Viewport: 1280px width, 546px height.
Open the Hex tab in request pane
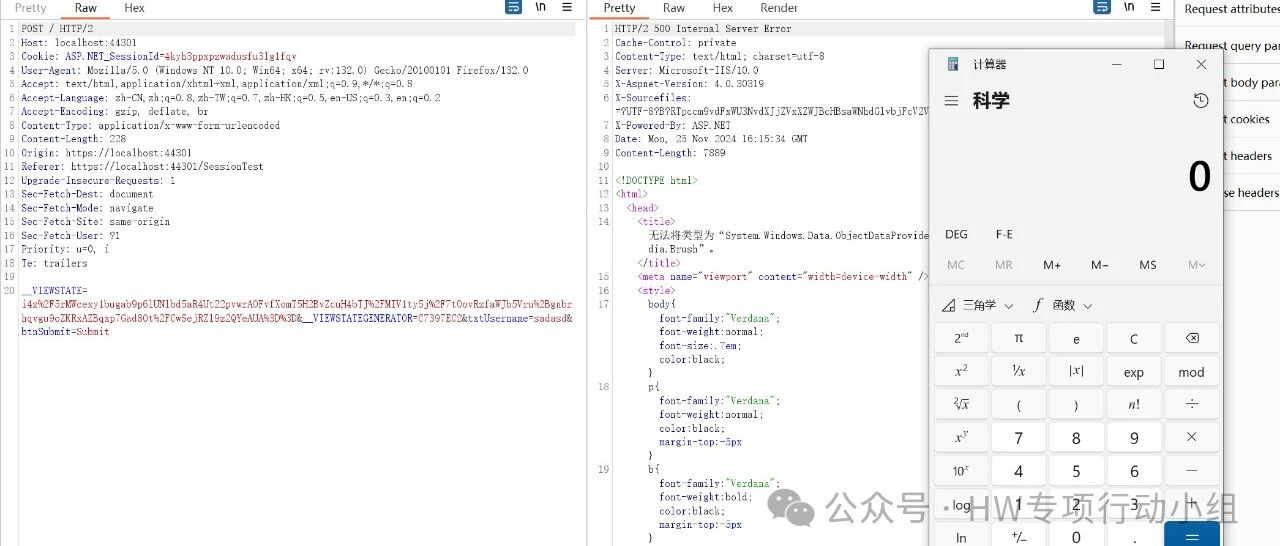[134, 7]
